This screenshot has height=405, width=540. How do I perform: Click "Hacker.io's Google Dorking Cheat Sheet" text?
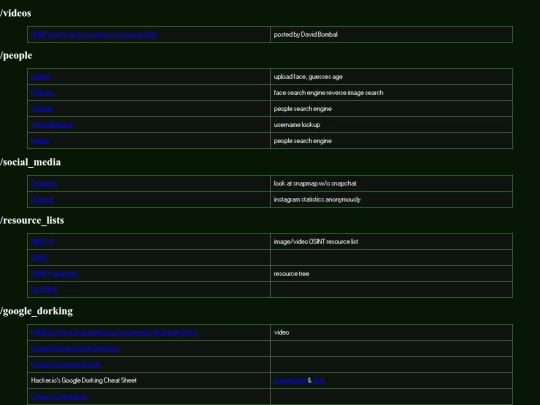pyautogui.click(x=84, y=381)
